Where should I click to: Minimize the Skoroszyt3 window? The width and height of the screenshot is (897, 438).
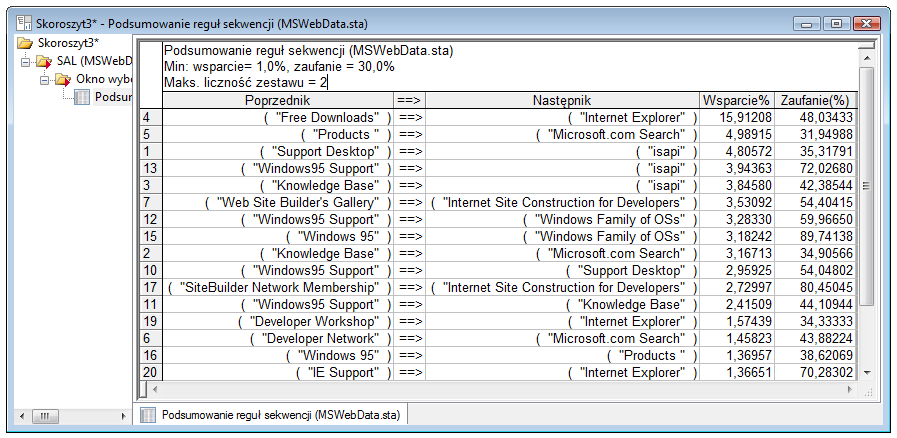[x=807, y=24]
